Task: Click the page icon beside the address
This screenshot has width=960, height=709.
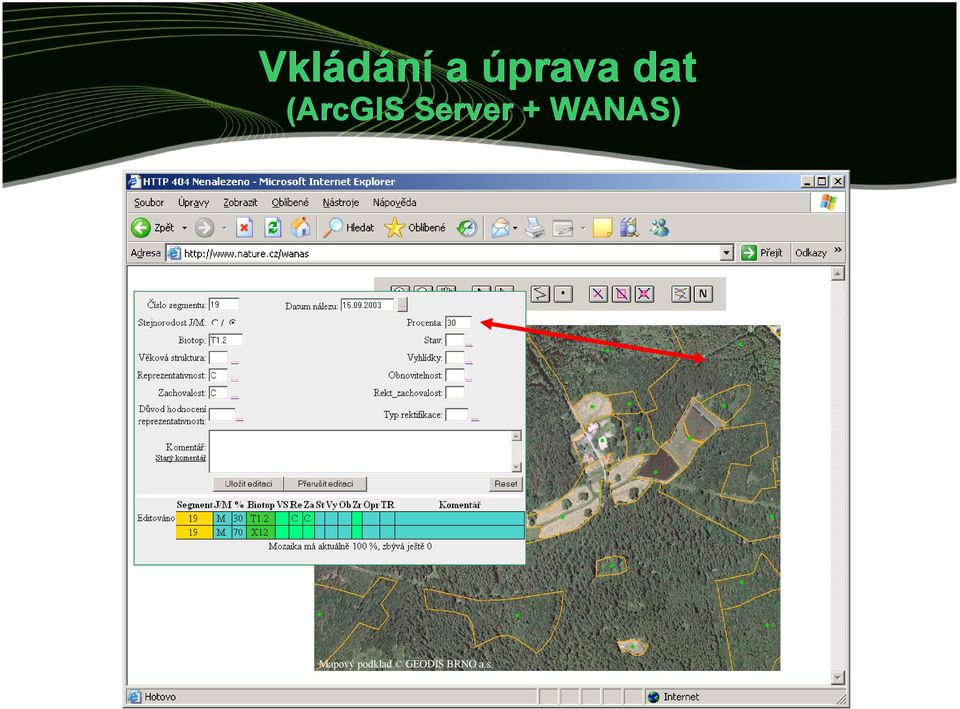Action: pos(174,253)
